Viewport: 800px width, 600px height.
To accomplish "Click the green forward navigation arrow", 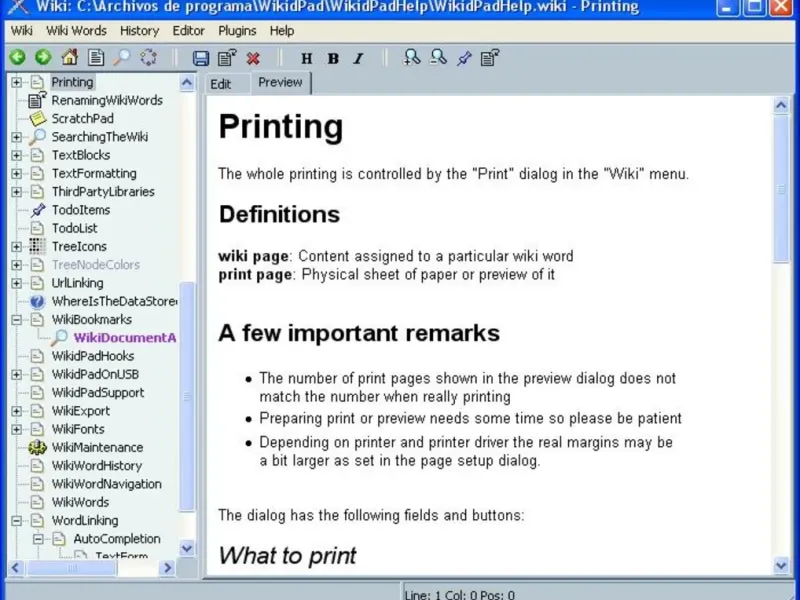I will (x=43, y=57).
